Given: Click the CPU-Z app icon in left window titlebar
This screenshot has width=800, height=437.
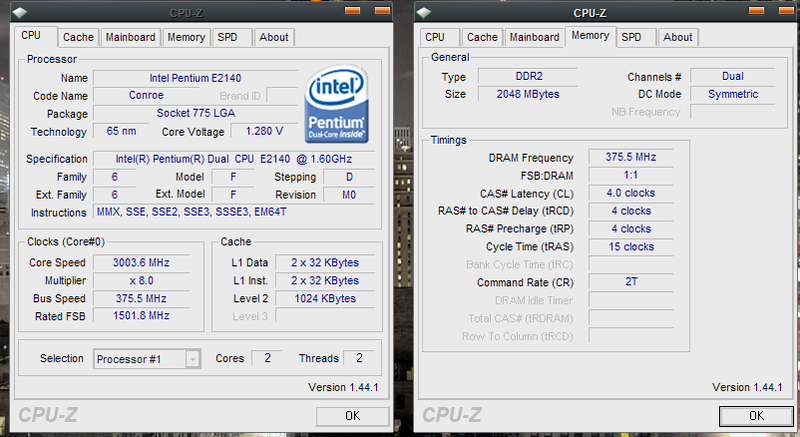Looking at the screenshot, I should click(19, 13).
